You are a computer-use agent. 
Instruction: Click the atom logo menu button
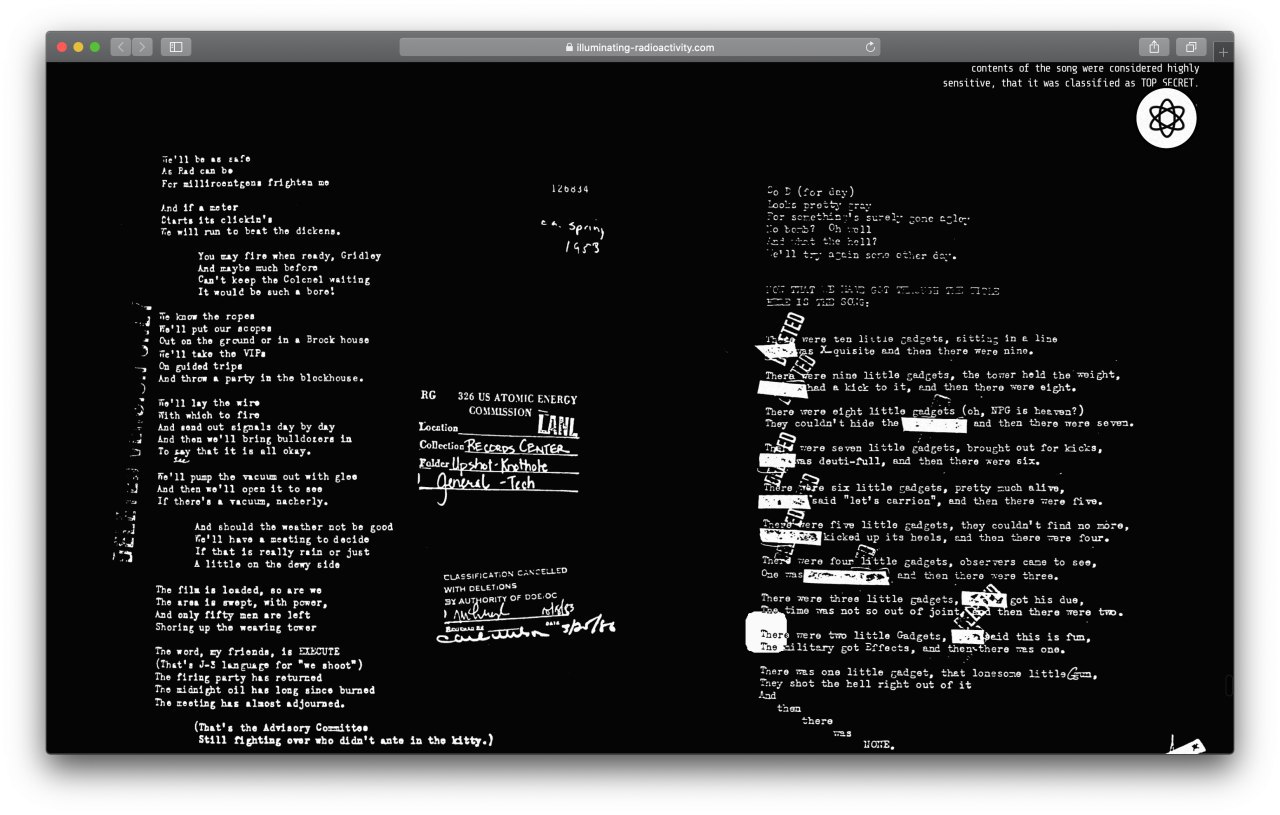pyautogui.click(x=1166, y=118)
